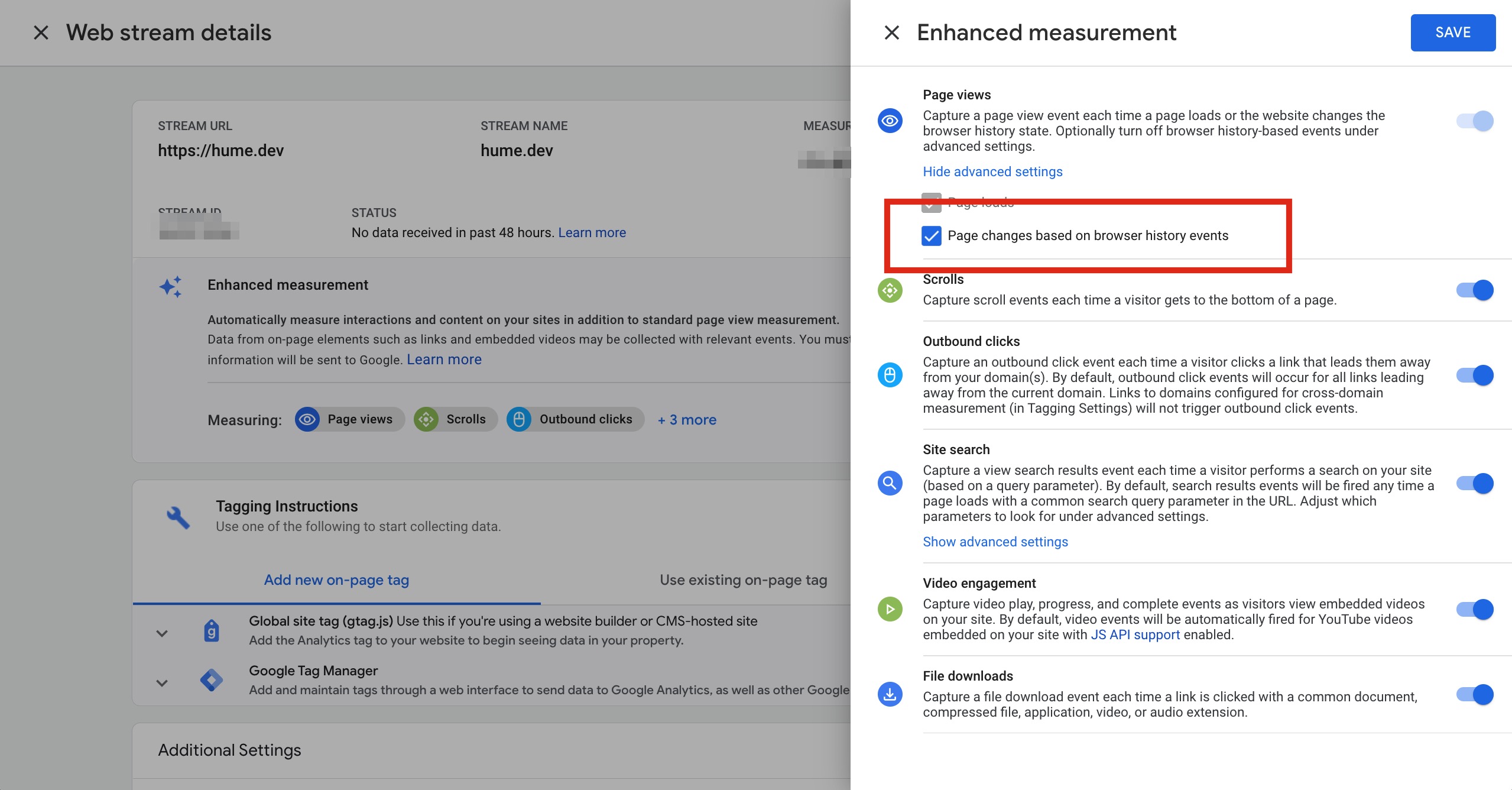Close the Enhanced measurement panel
Viewport: 1512px width, 790px height.
(x=891, y=33)
